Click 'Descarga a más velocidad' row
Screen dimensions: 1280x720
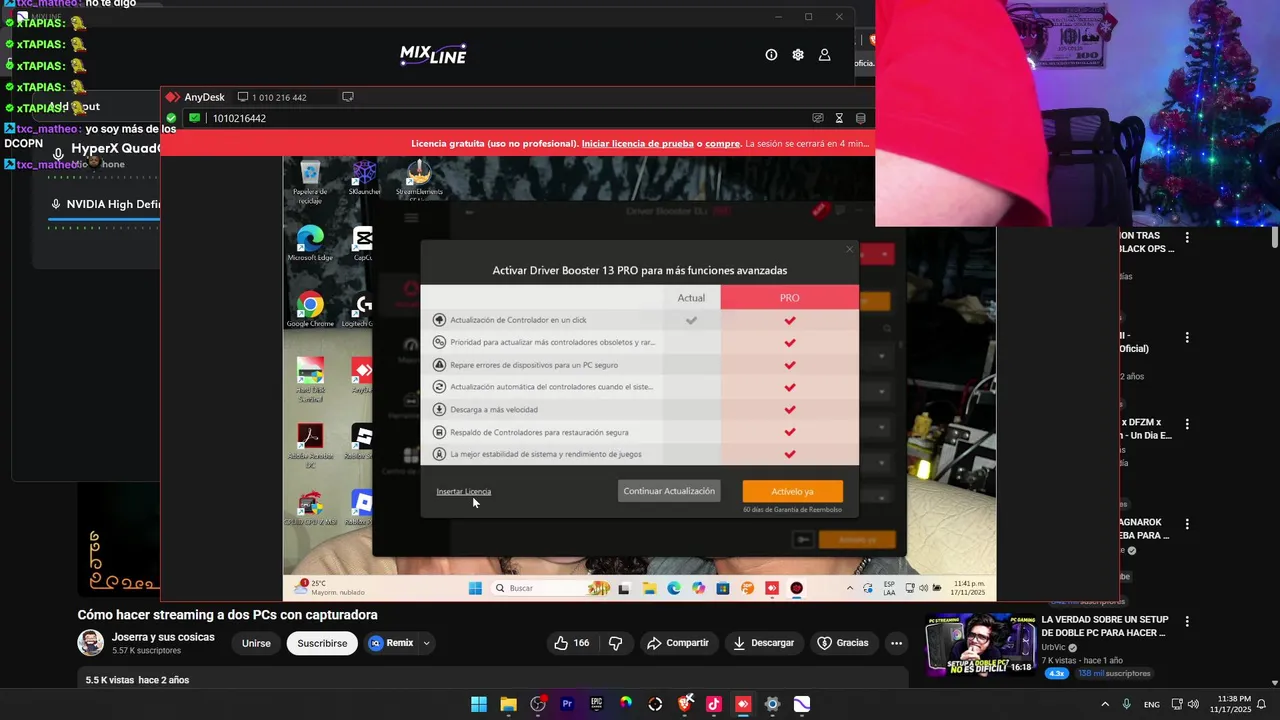640,409
